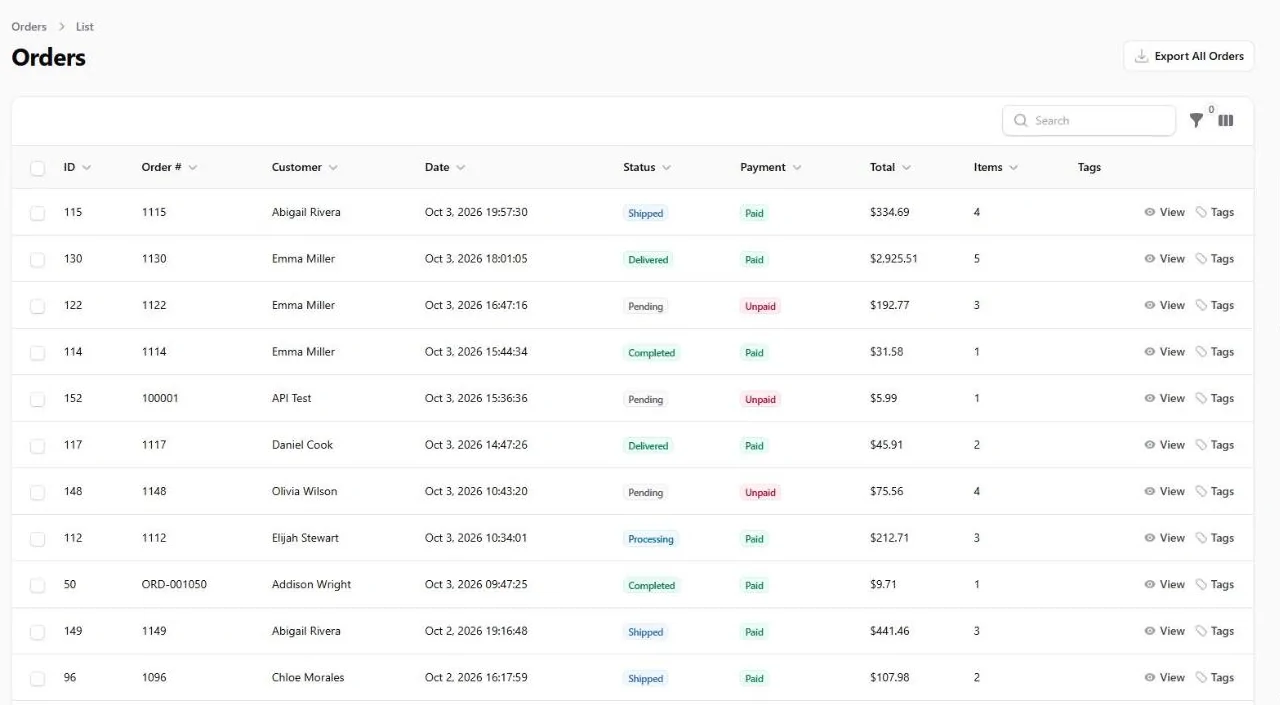The image size is (1280, 705).
Task: Click tag icon for order 1096
Action: pos(1201,677)
